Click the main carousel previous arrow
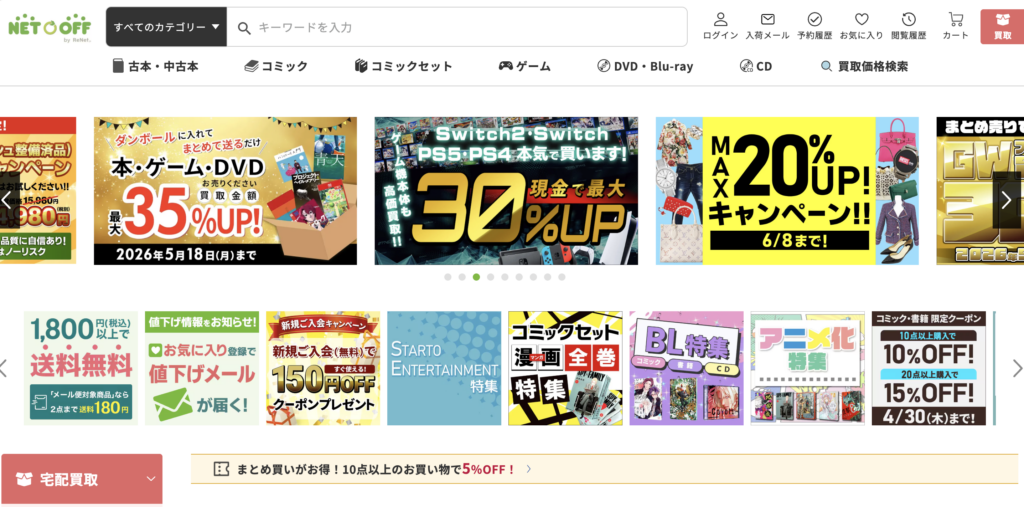This screenshot has height=507, width=1024. [7, 200]
